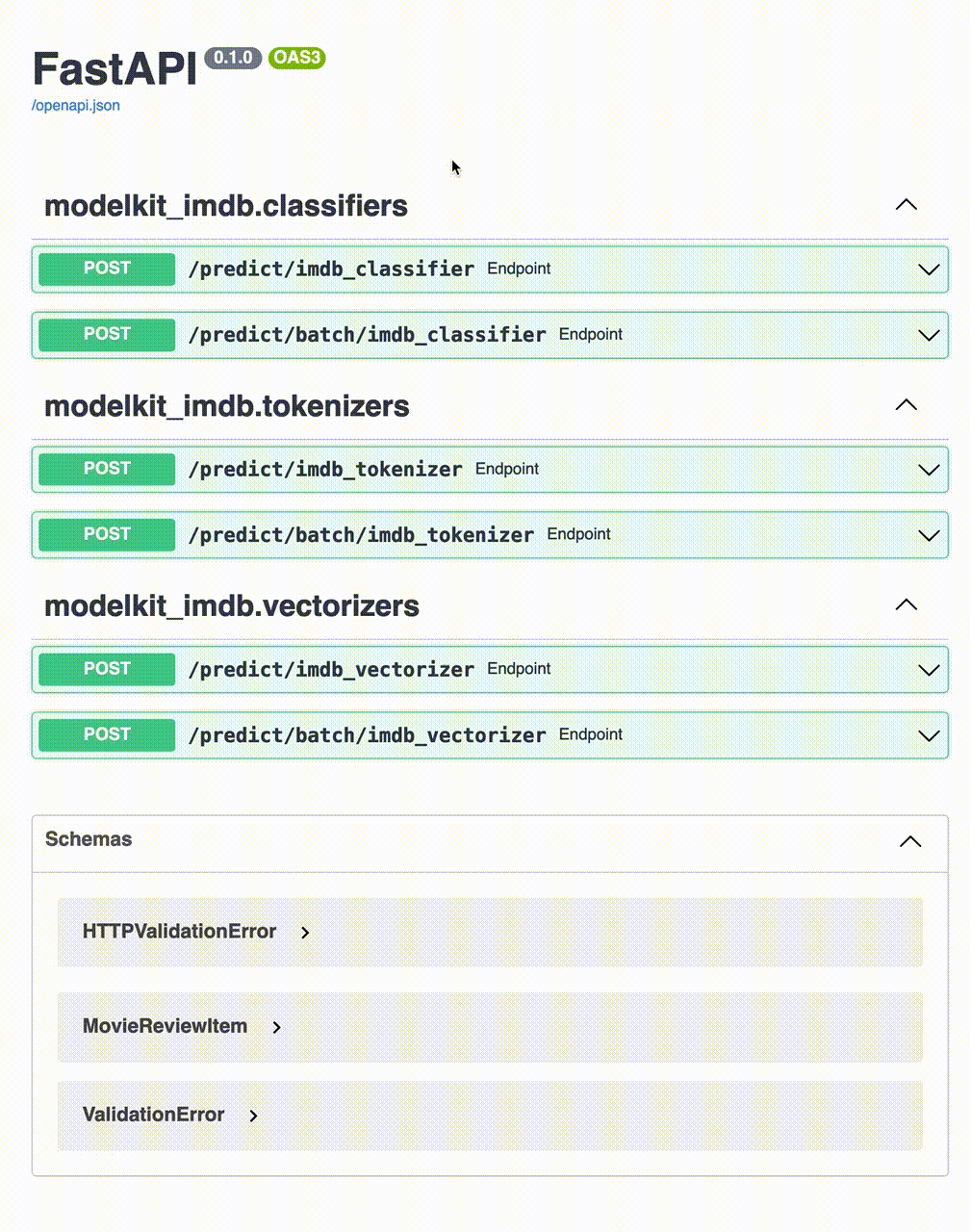Click the OAS3 version badge

(296, 58)
